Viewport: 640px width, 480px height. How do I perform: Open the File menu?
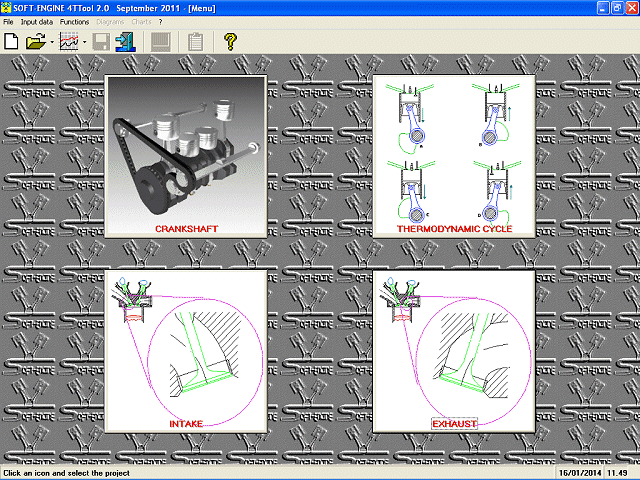(8, 22)
